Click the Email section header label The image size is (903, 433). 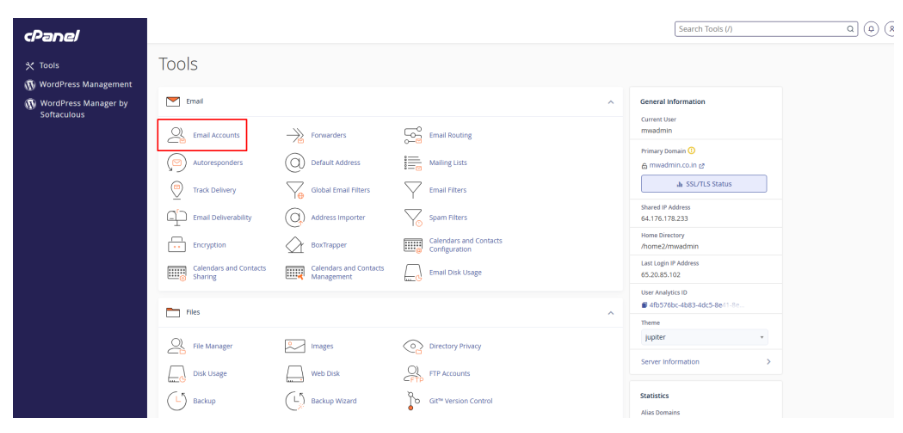coord(195,102)
